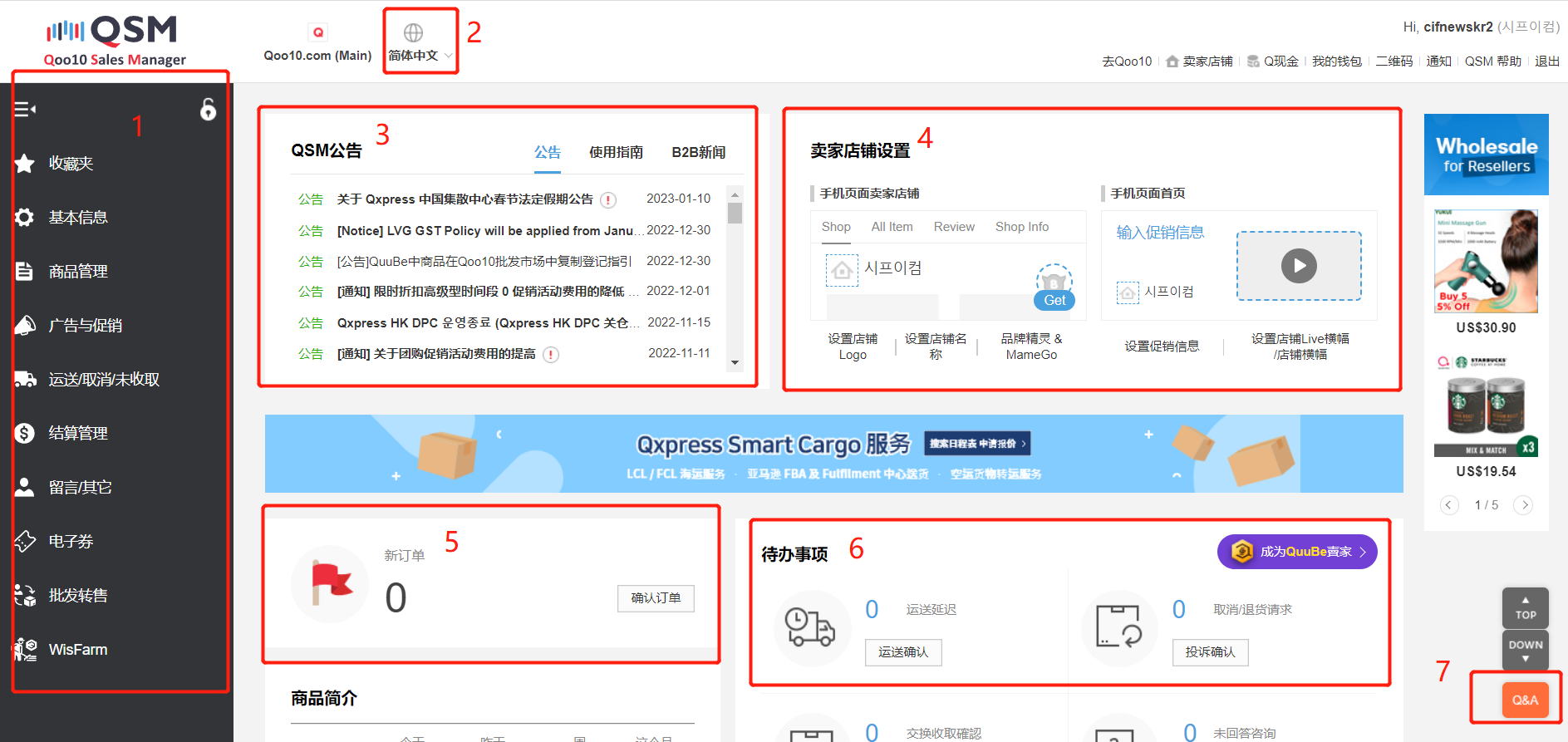Click notice list scrollbar up arrow
The image size is (1568, 742).
pyautogui.click(x=735, y=194)
